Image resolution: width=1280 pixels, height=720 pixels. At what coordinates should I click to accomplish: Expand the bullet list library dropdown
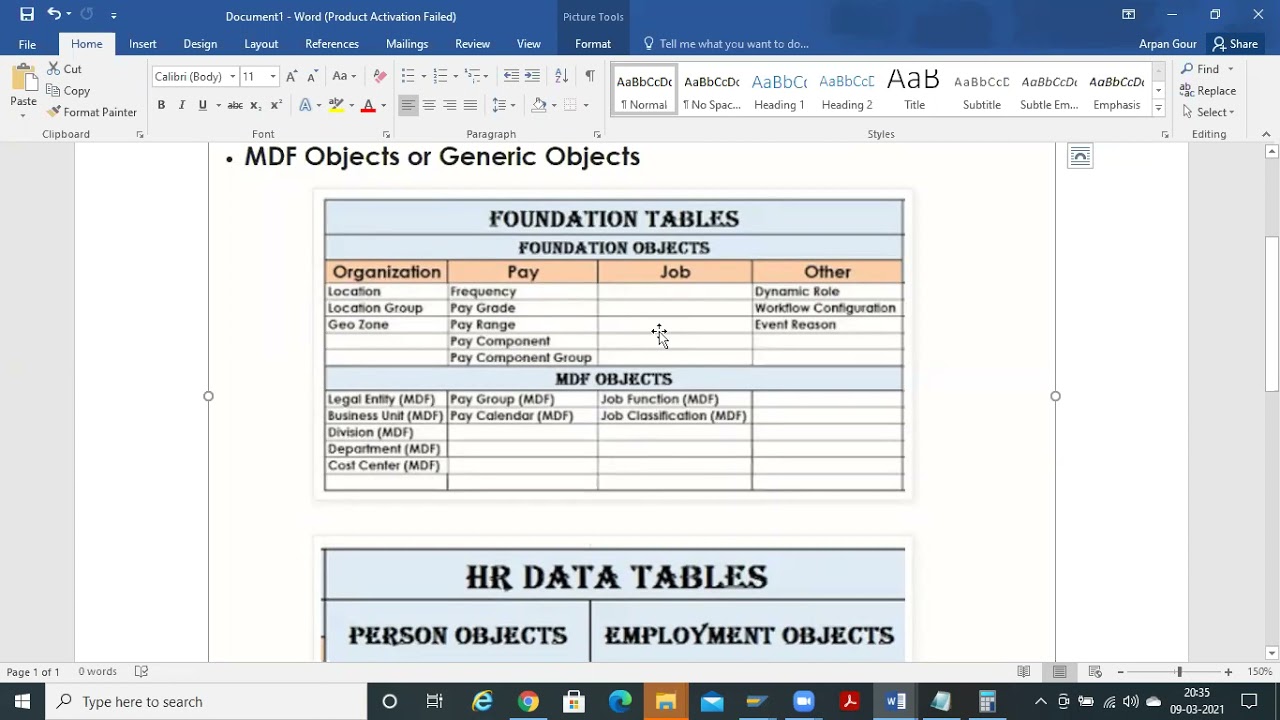click(x=423, y=76)
